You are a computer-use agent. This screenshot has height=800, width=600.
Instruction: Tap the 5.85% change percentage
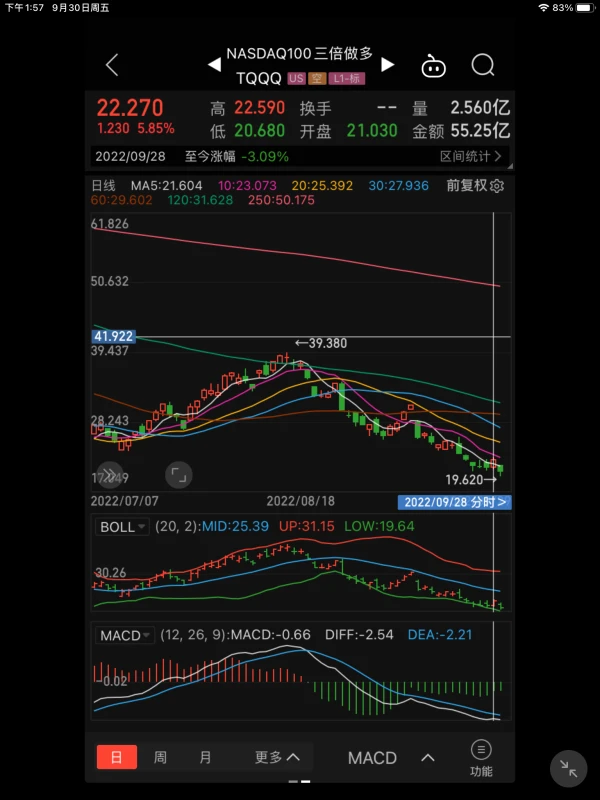coord(156,128)
